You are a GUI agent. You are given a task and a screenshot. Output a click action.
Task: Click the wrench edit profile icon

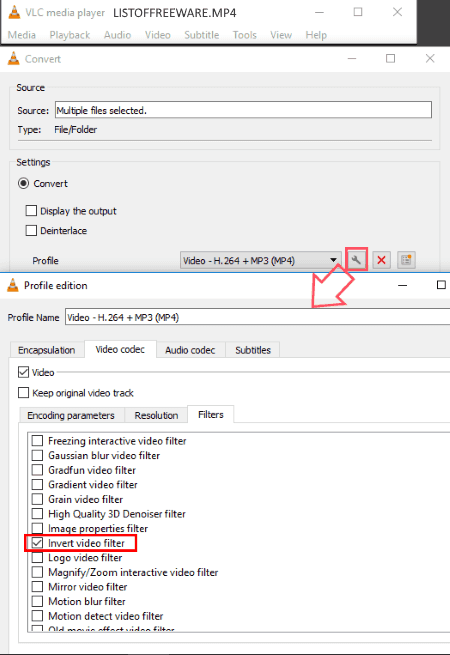pyautogui.click(x=356, y=260)
